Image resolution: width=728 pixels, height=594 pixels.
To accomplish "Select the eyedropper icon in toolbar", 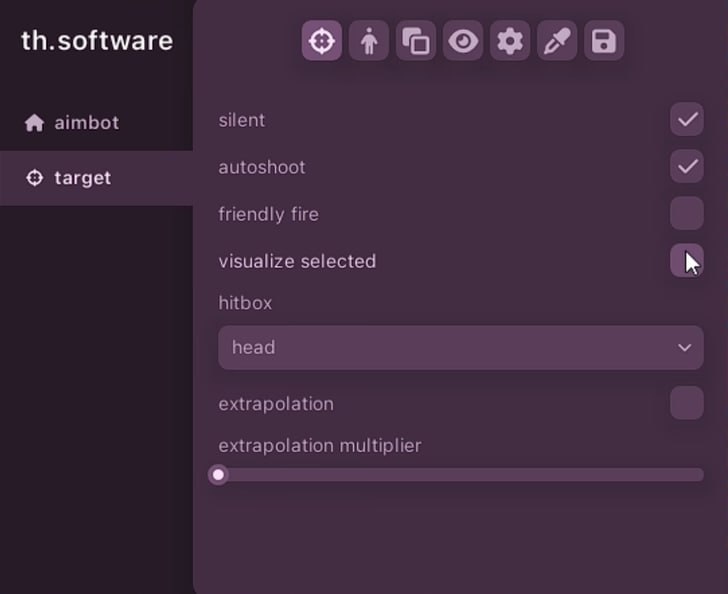I will 557,41.
